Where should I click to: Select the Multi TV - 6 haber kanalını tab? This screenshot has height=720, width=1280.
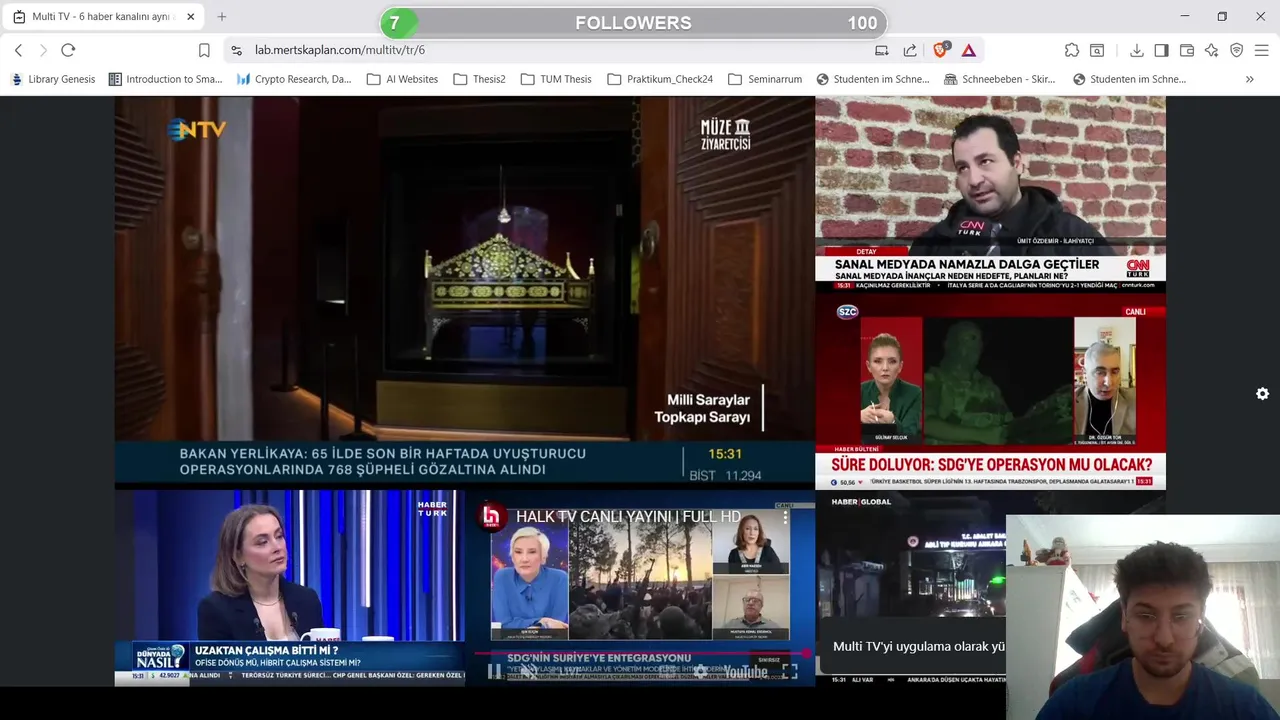pyautogui.click(x=104, y=17)
